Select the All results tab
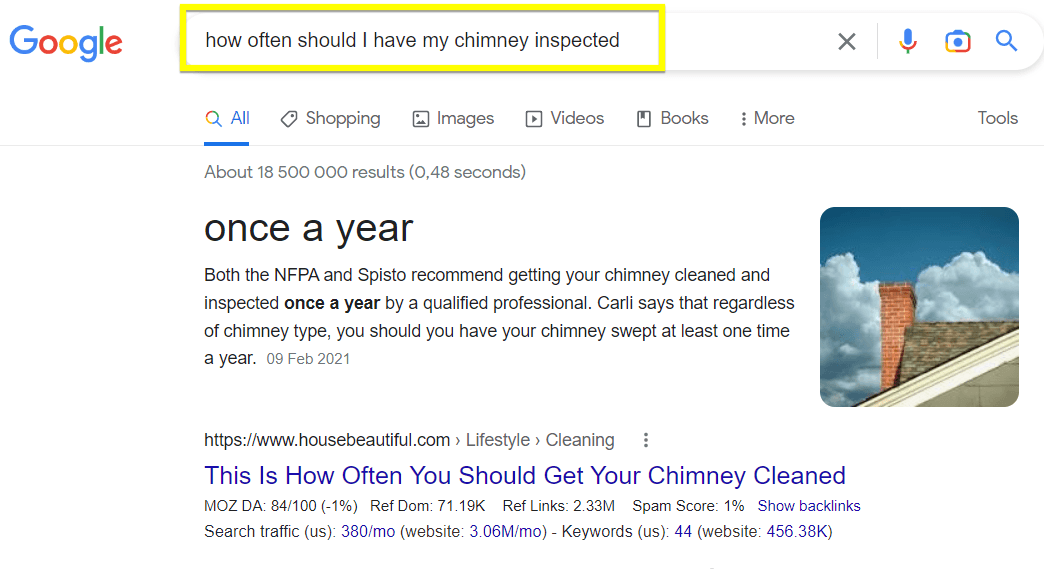 pyautogui.click(x=228, y=118)
